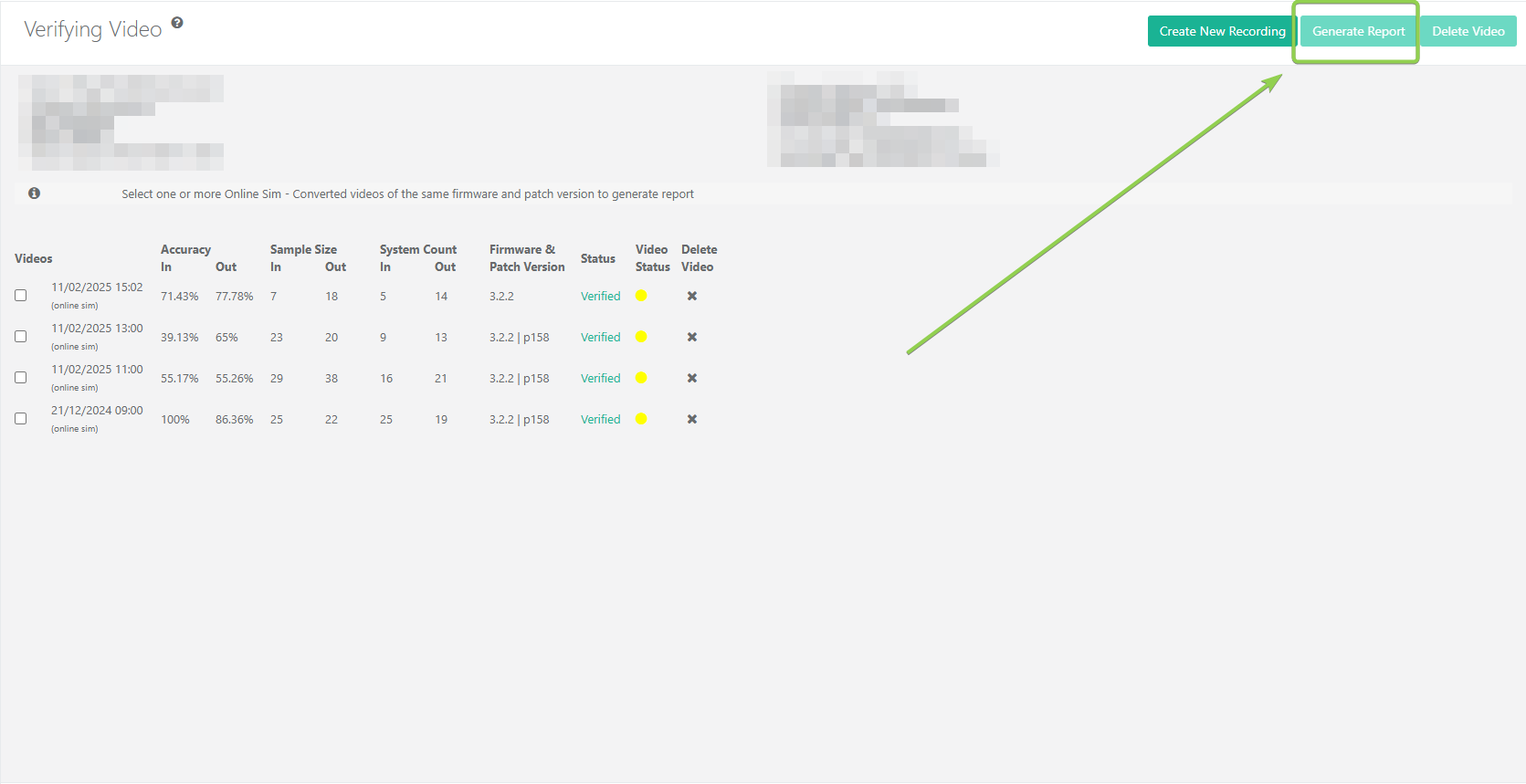Delete the 11/02/2025 11:00 video using X

[x=692, y=378]
